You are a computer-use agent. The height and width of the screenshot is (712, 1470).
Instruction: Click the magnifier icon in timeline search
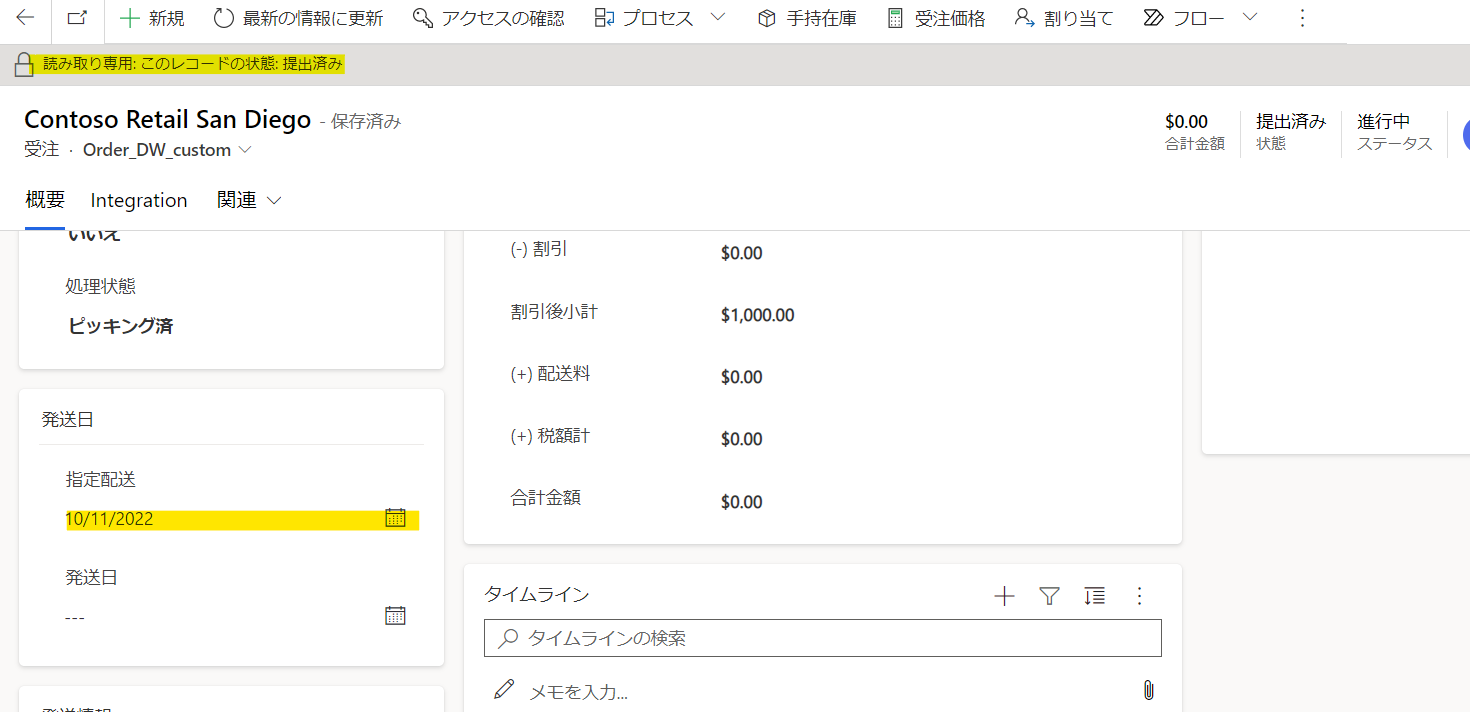508,638
